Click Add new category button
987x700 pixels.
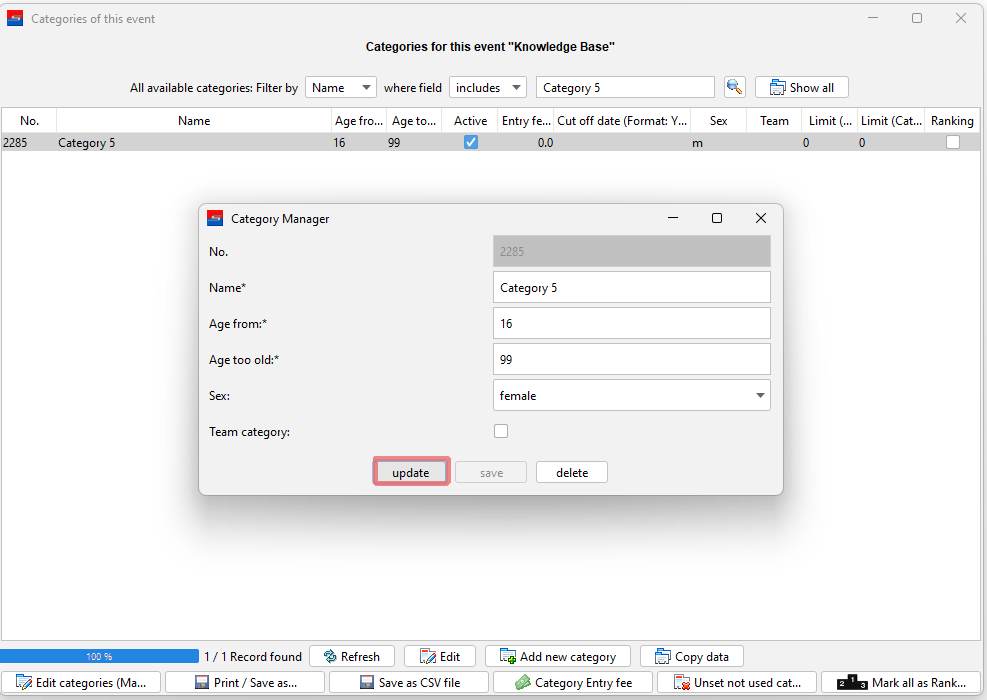point(558,656)
